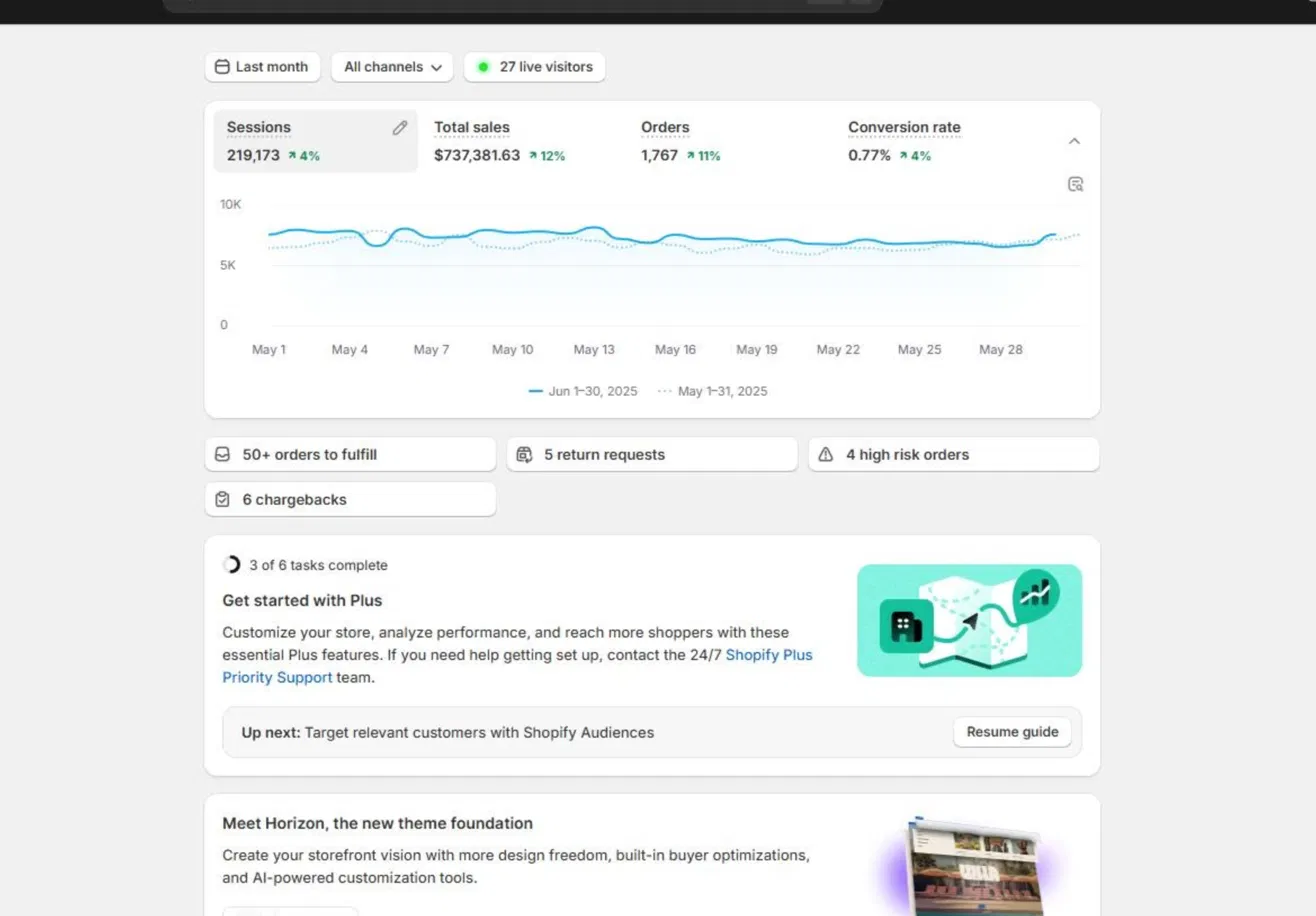Click the 11% orders increase indicator
1316x916 pixels.
703,156
